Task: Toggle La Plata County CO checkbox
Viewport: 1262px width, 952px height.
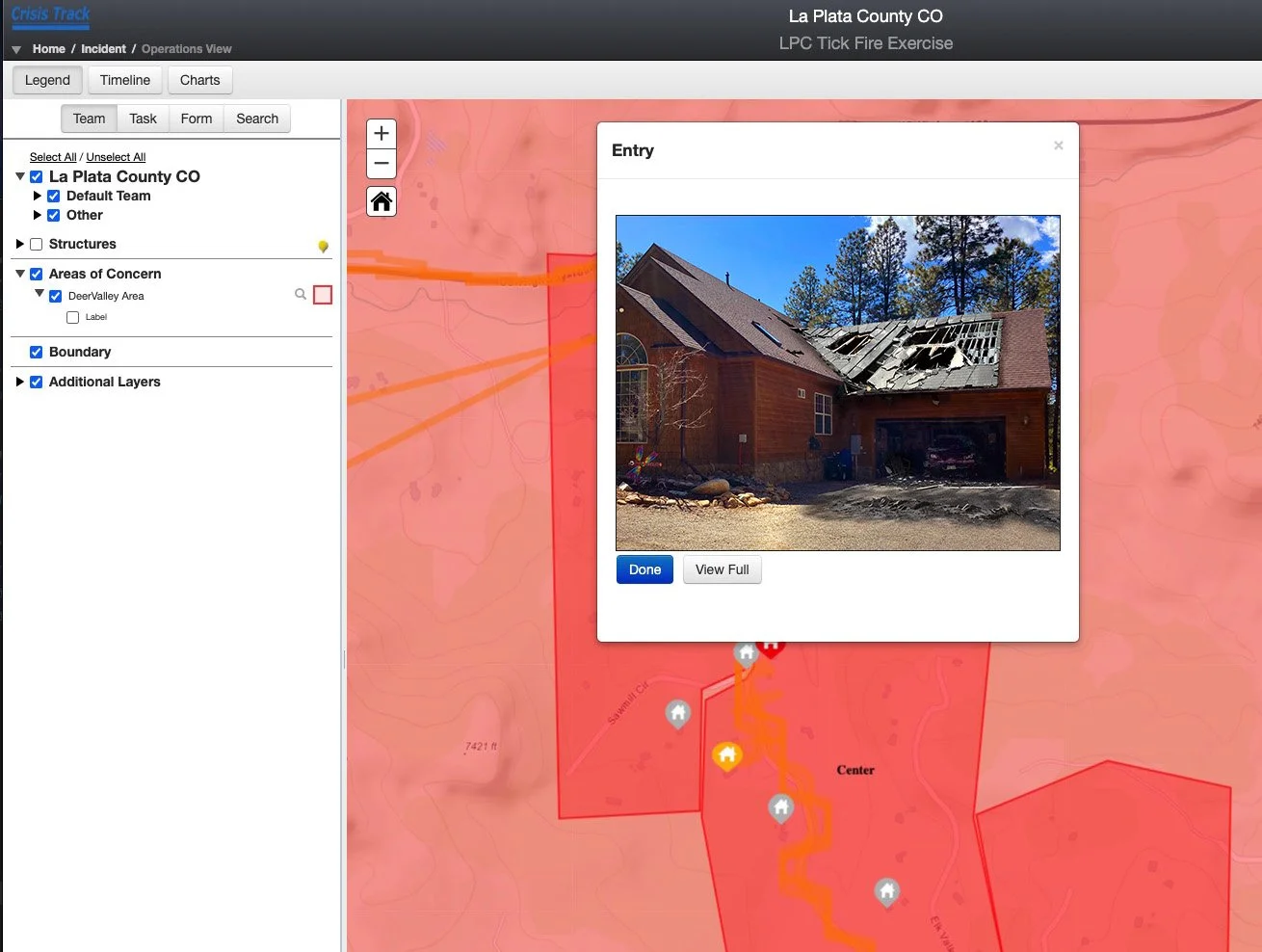Action: (x=36, y=176)
